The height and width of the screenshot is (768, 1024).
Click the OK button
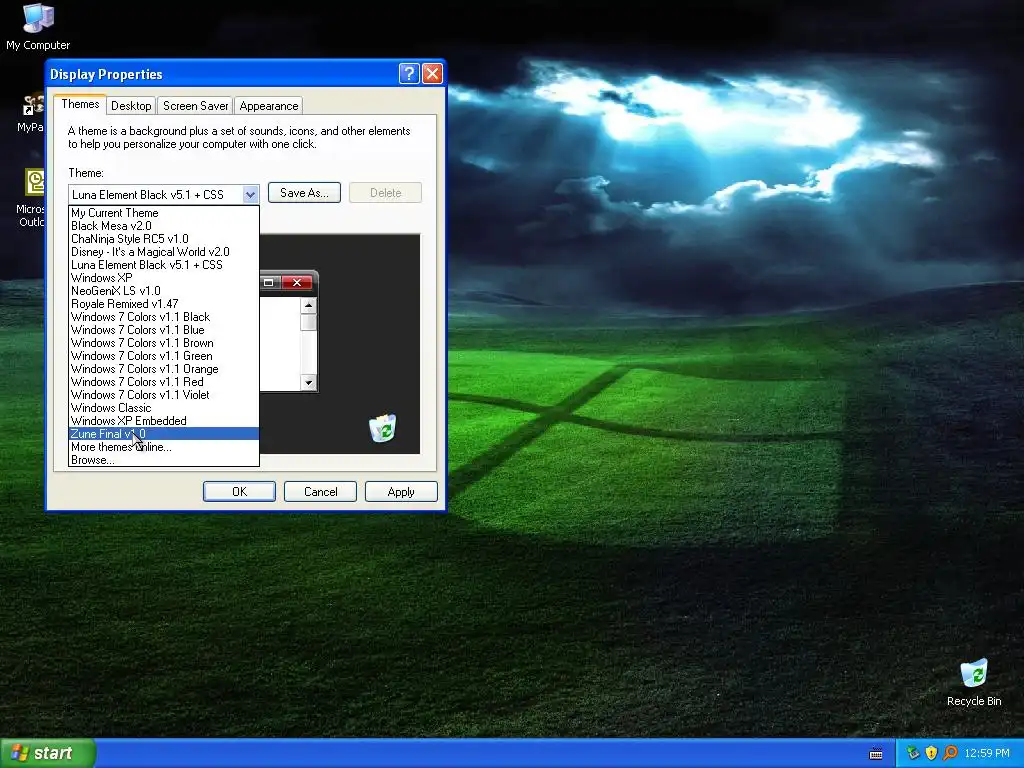coord(239,492)
